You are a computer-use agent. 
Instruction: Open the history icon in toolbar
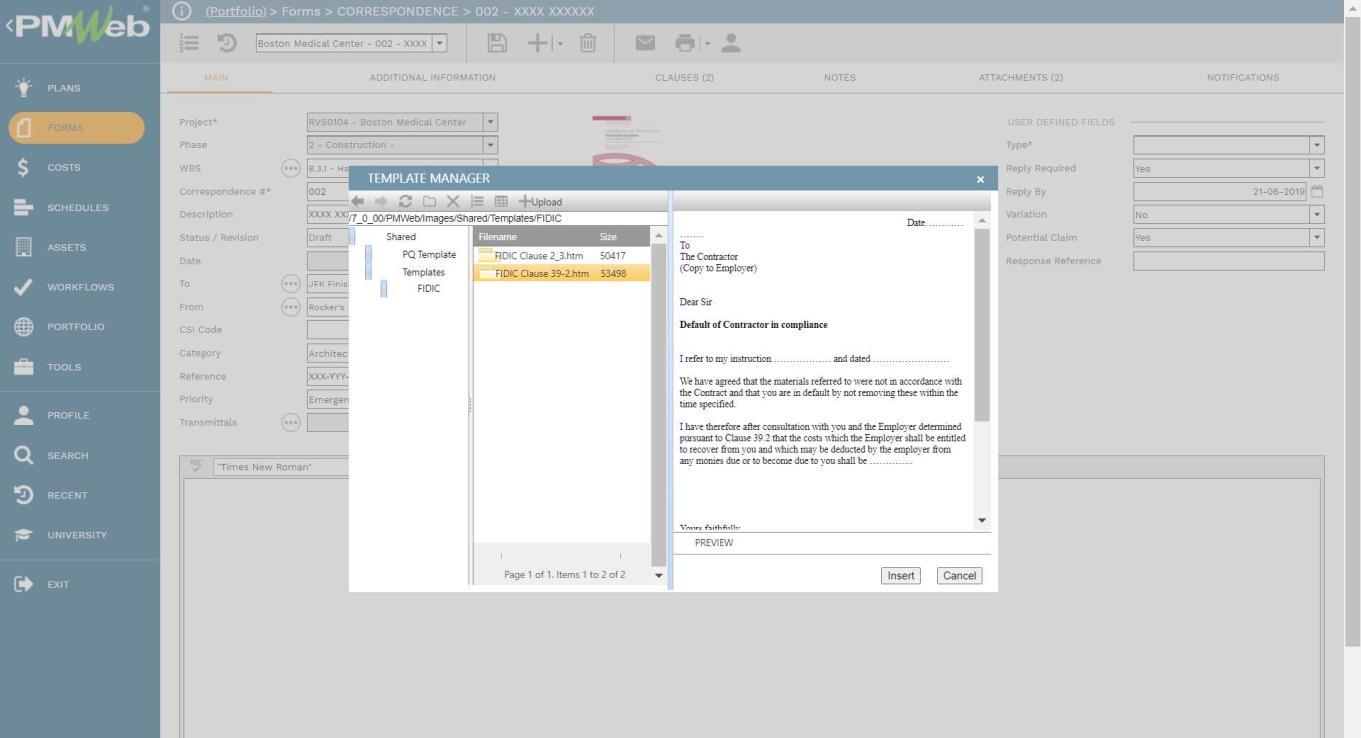tap(227, 43)
